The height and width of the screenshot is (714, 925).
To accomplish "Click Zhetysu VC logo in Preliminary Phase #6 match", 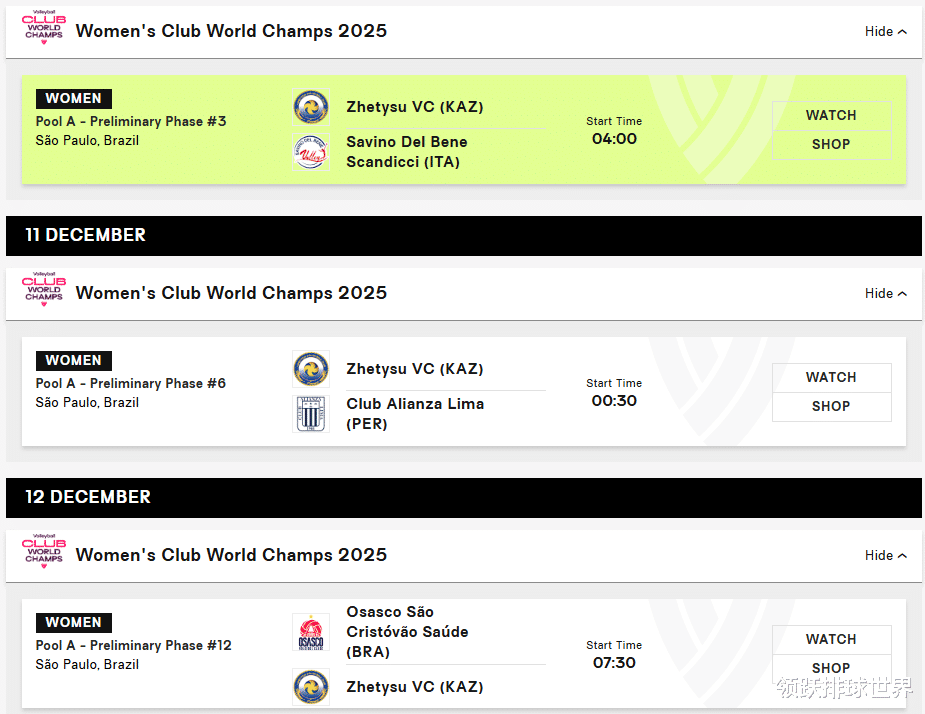I will pos(310,369).
